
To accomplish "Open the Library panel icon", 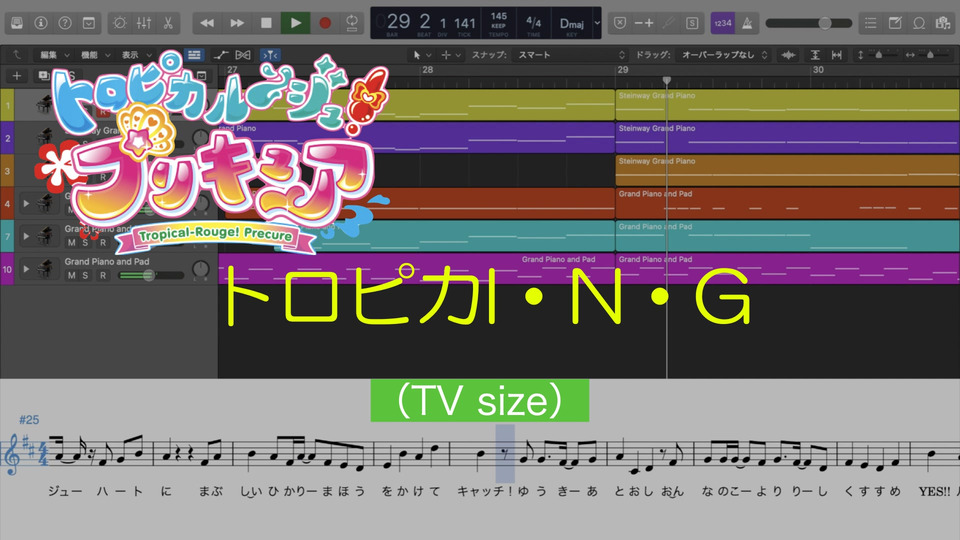I will pos(17,23).
